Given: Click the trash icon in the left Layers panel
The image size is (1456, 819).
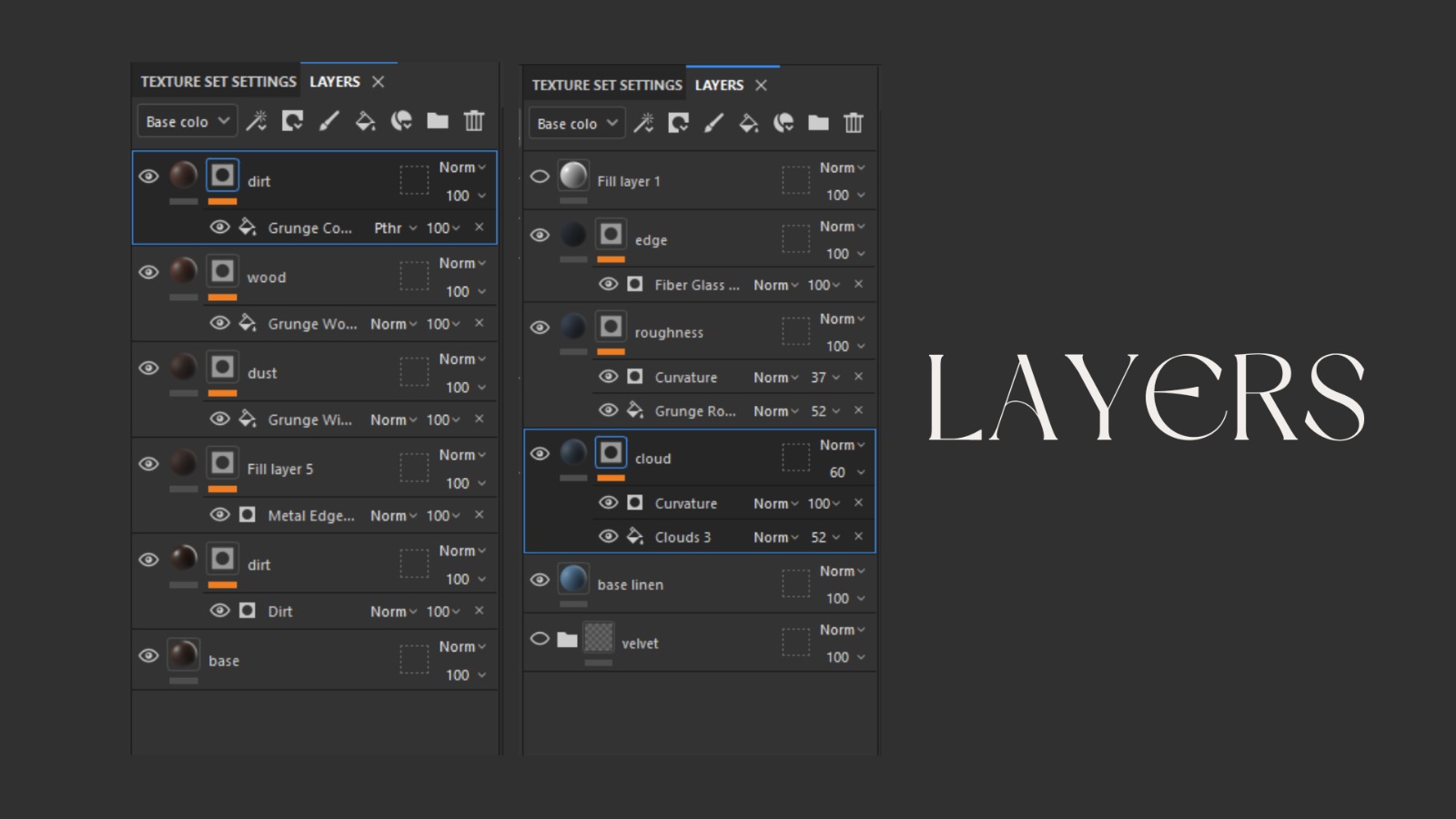Looking at the screenshot, I should (x=473, y=121).
